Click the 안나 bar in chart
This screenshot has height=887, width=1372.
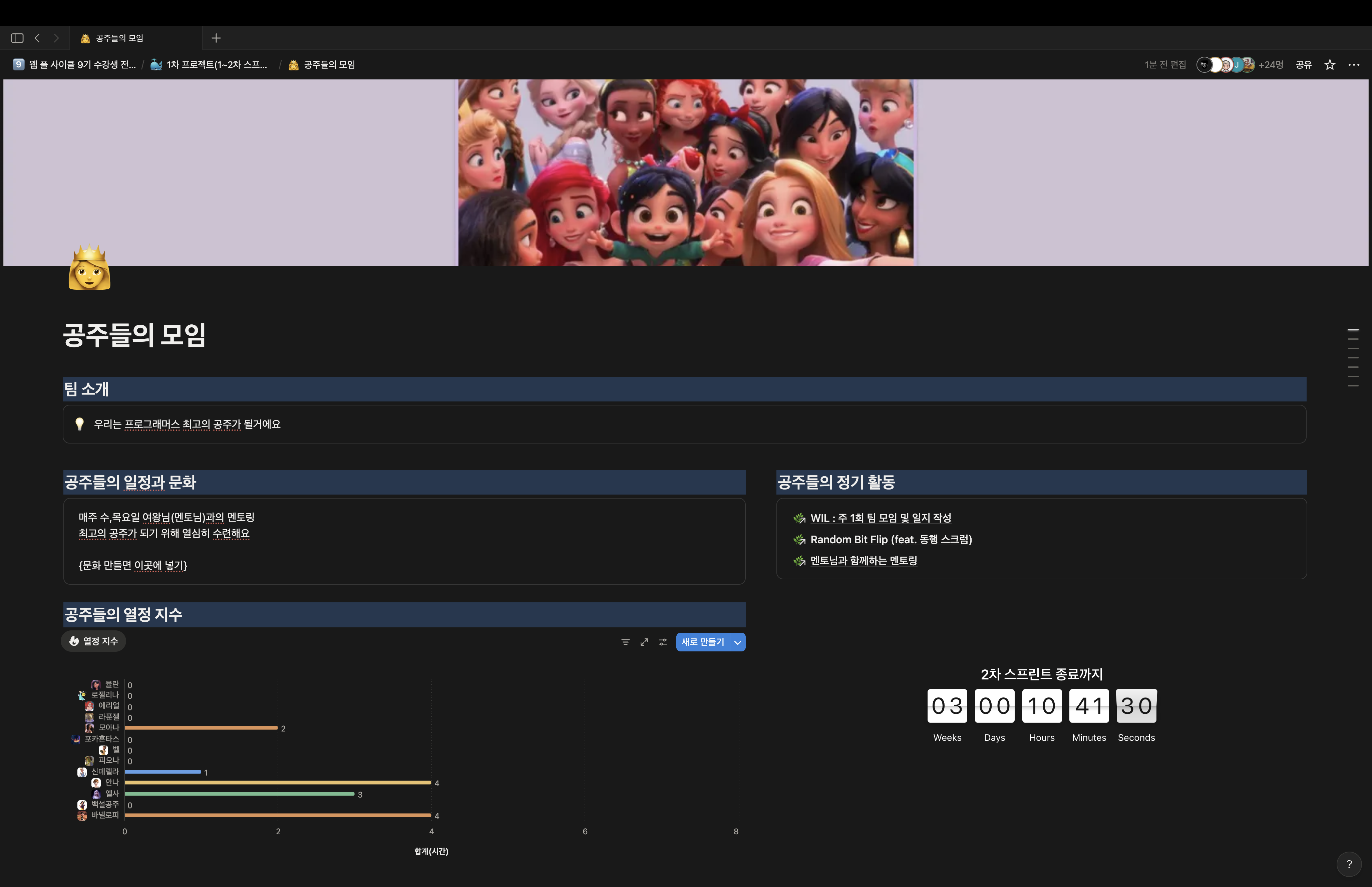point(278,783)
